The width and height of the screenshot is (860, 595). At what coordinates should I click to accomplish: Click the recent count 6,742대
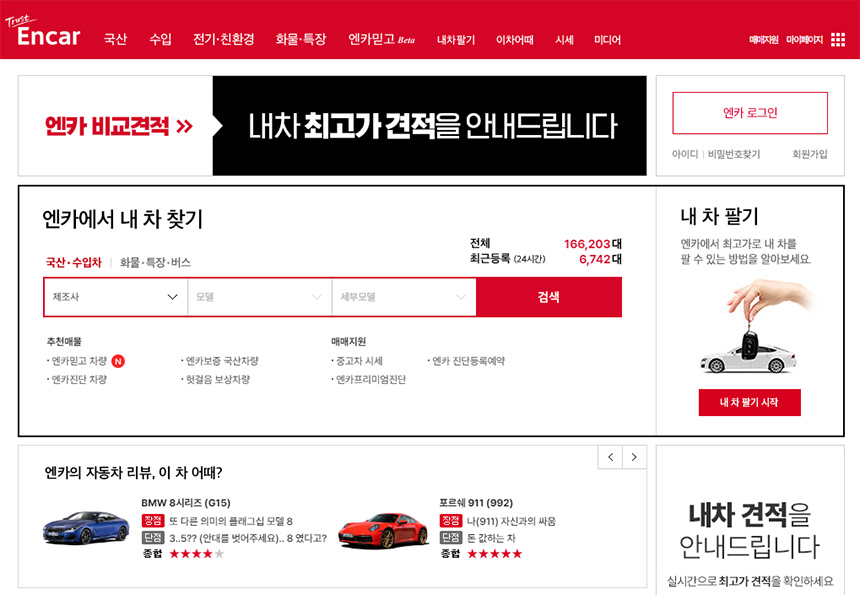[600, 259]
